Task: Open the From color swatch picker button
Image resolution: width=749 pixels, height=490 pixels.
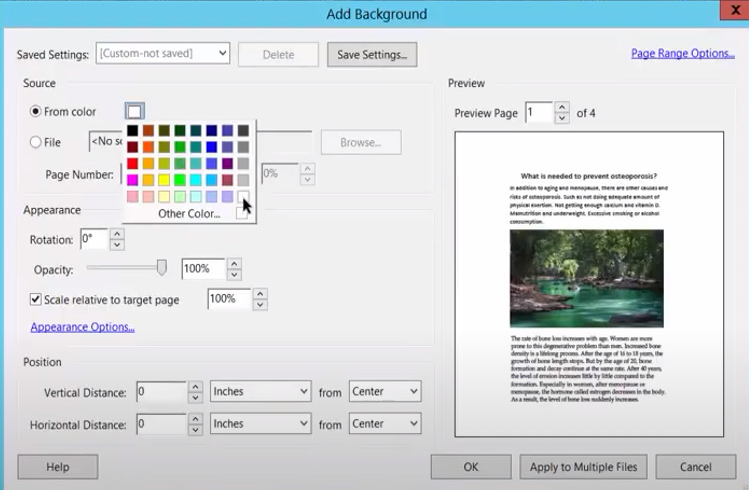Action: point(135,111)
